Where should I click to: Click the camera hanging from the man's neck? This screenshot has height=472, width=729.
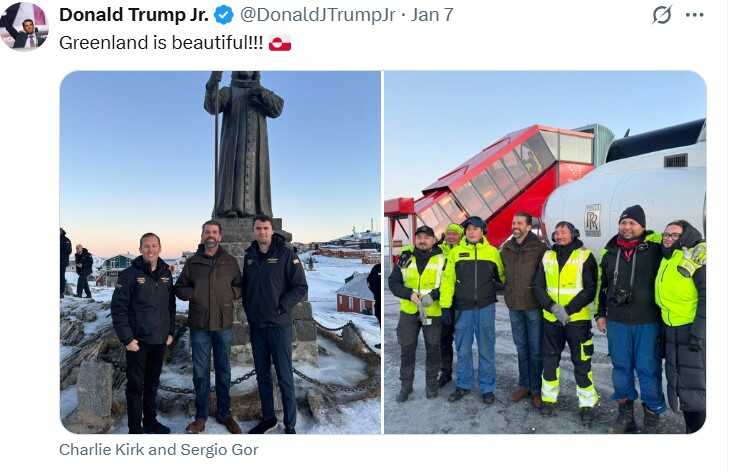621,296
